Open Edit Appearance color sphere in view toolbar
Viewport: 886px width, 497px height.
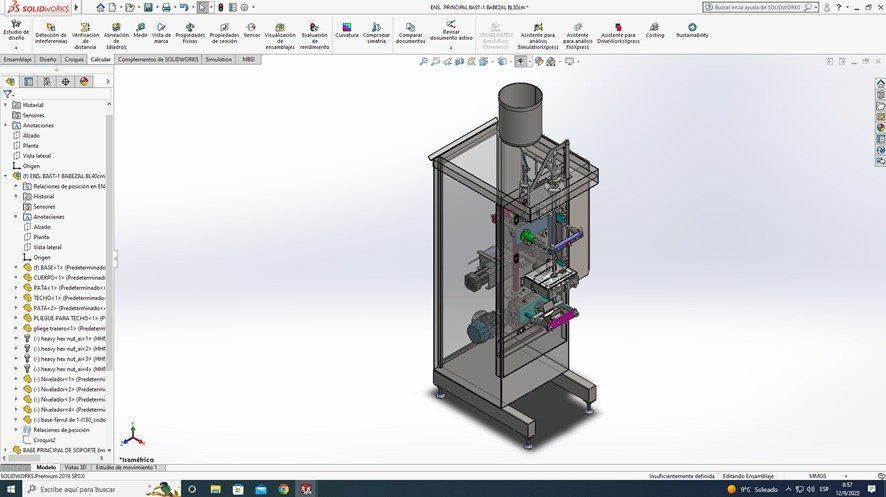click(538, 61)
